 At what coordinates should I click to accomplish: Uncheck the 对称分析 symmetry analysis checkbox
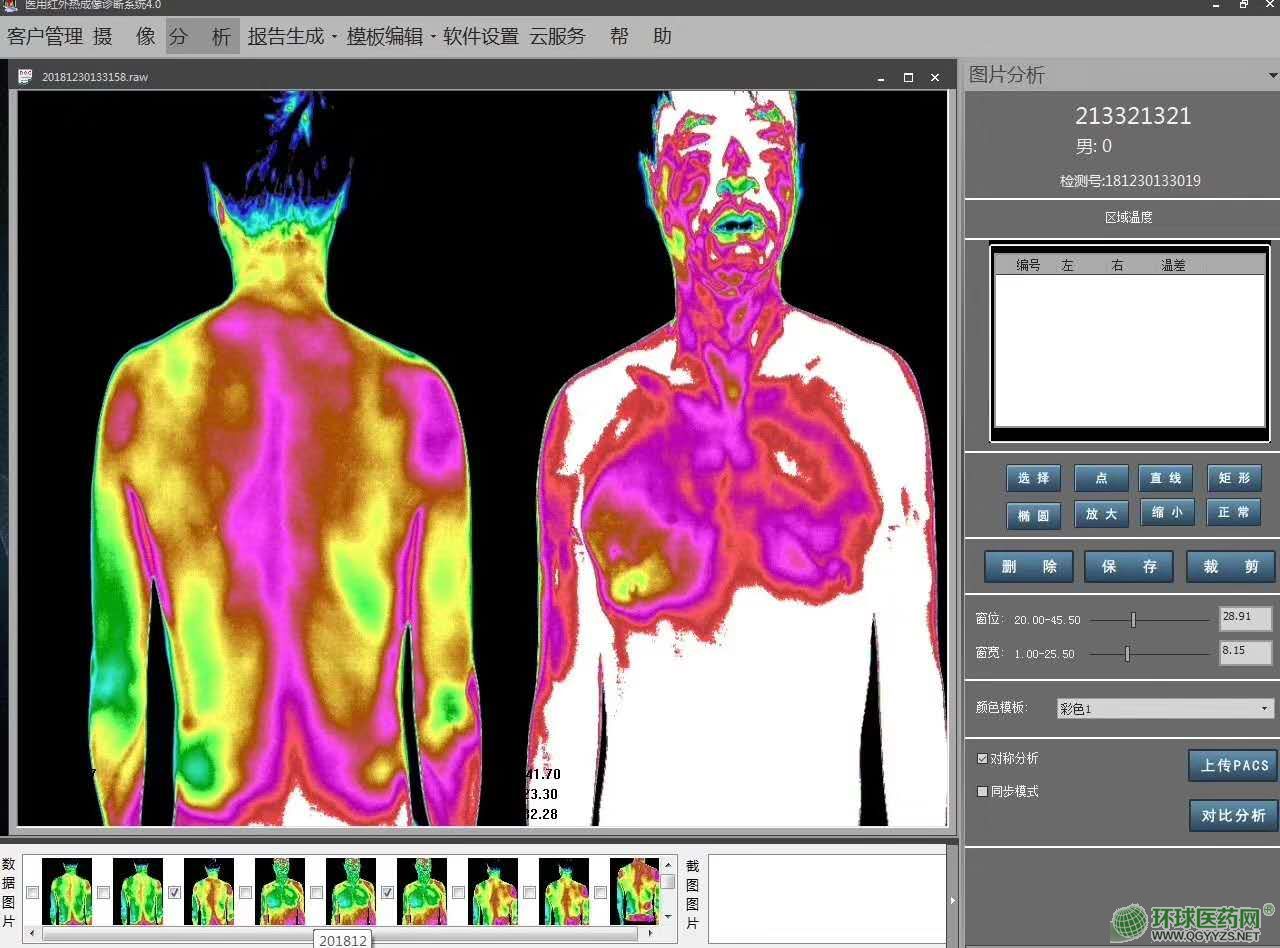(982, 759)
